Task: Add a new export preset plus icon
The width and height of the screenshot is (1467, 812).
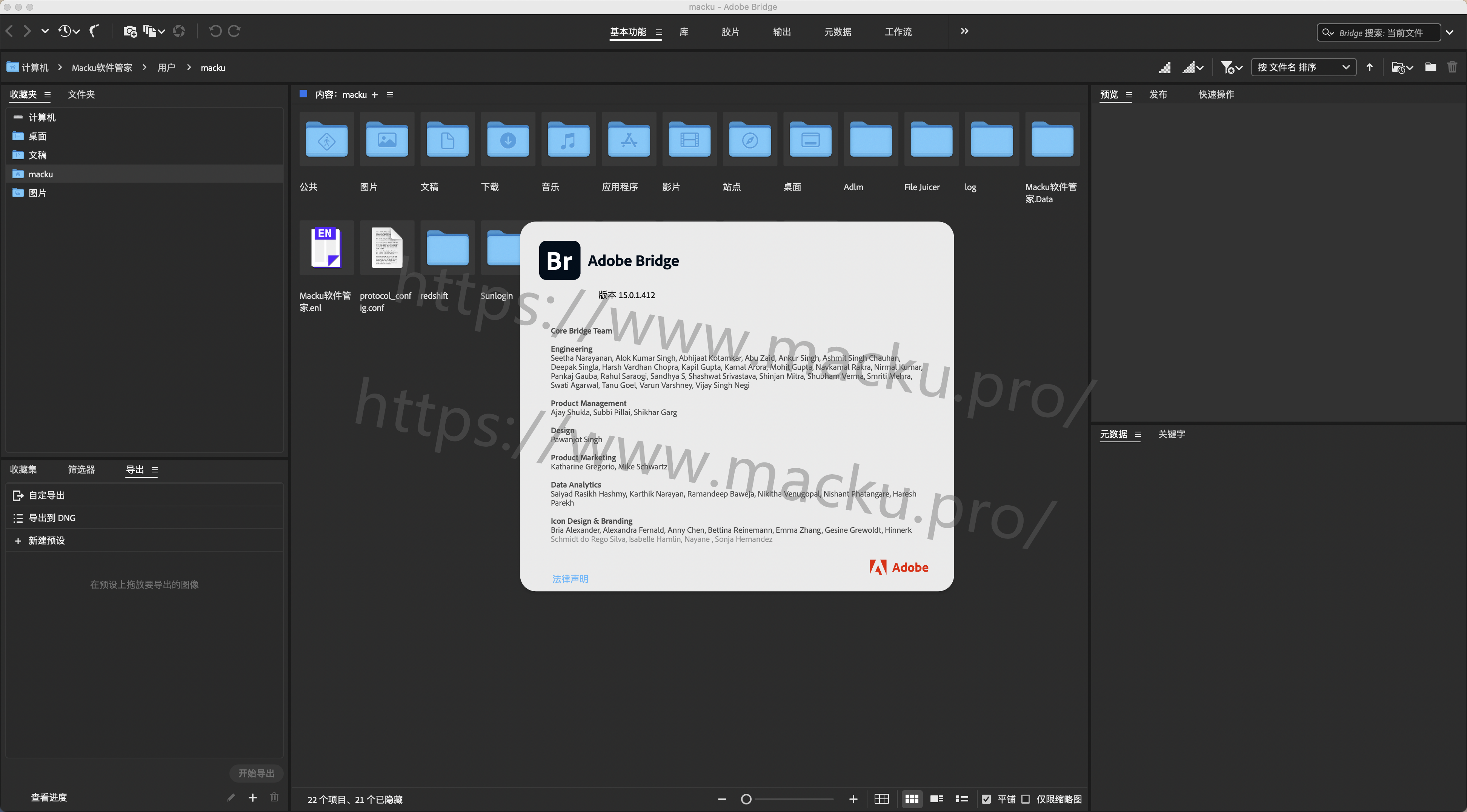Action: click(253, 798)
